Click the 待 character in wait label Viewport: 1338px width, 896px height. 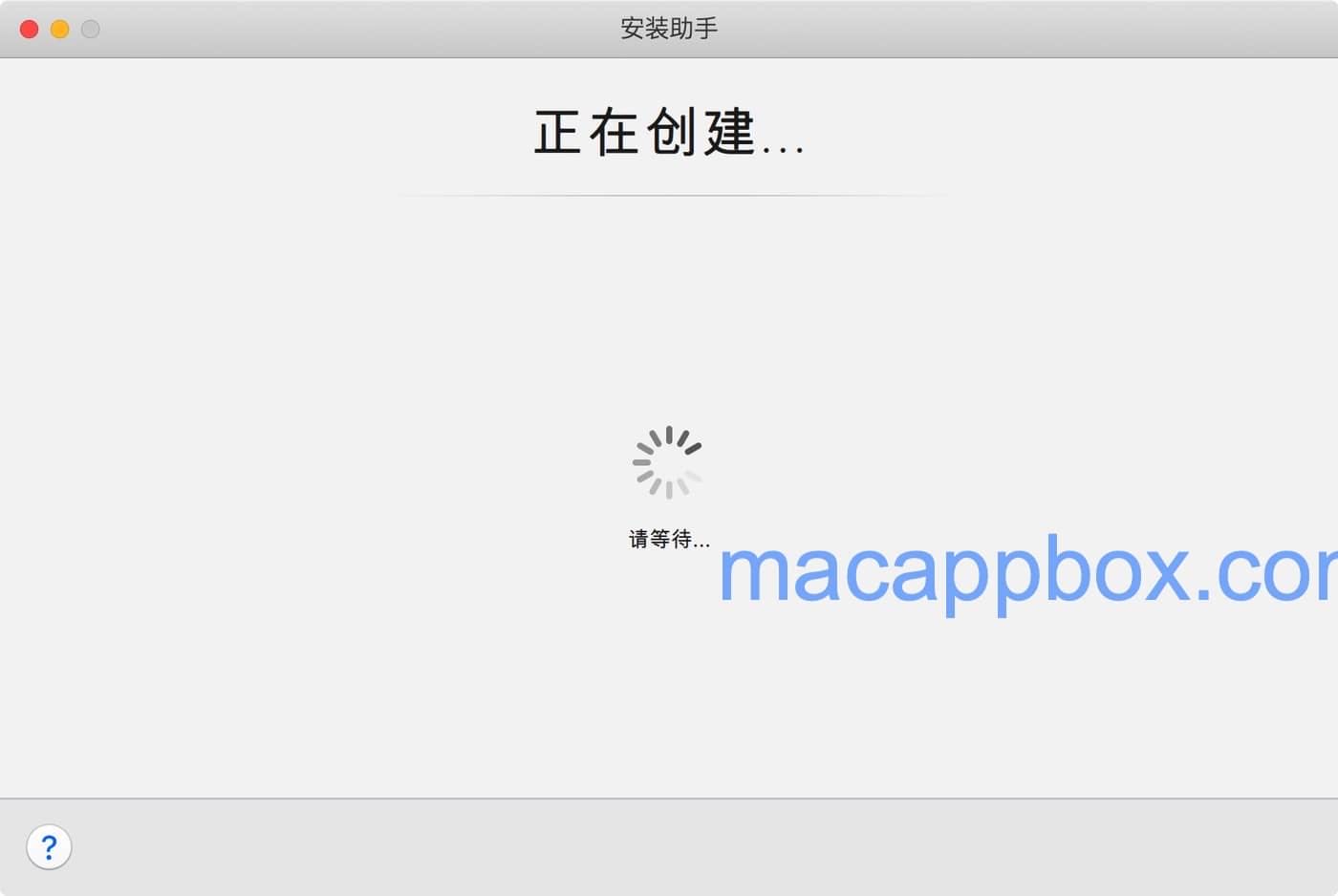[x=681, y=539]
